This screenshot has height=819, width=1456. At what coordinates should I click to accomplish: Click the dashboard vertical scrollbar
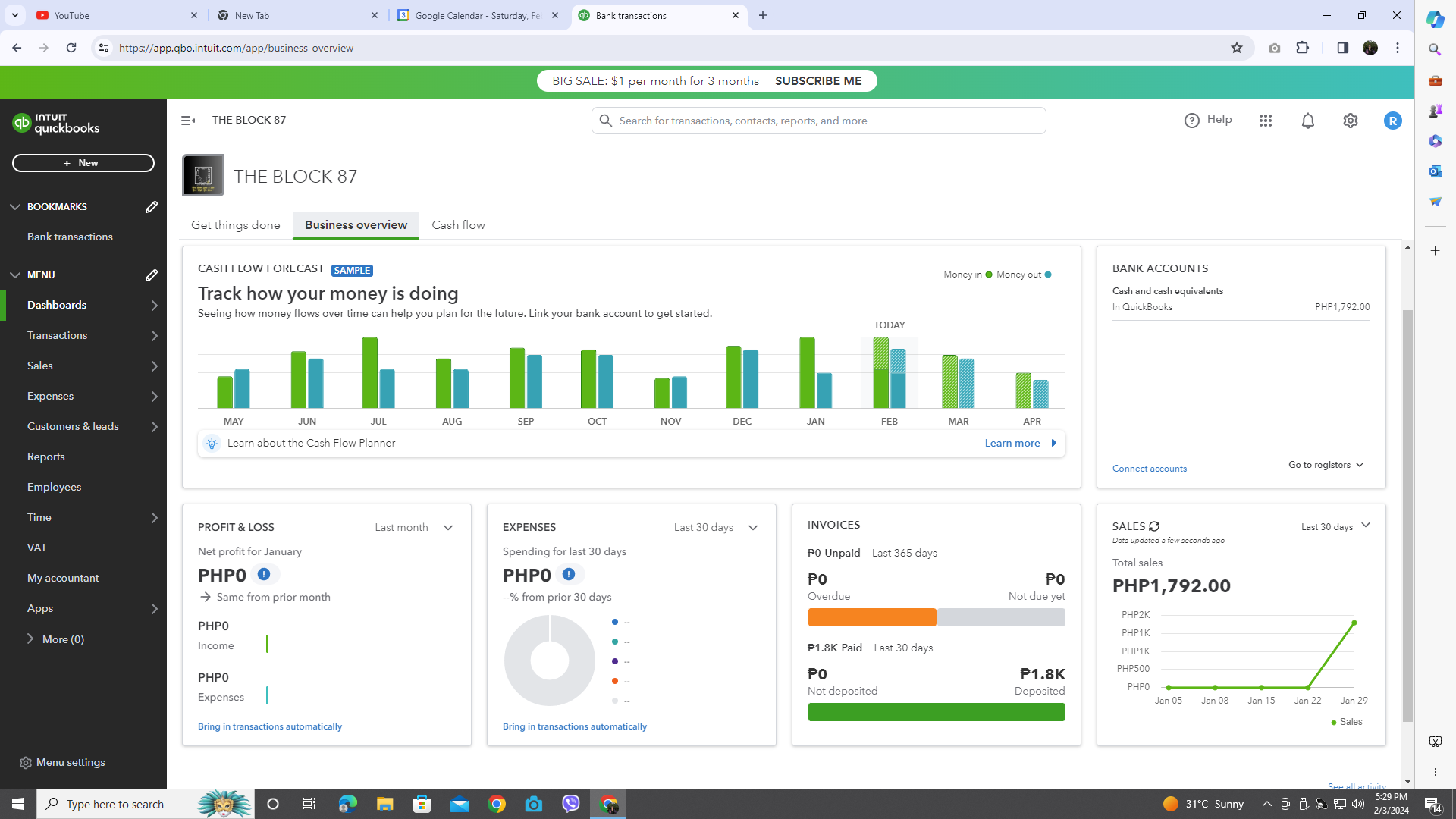(1407, 516)
